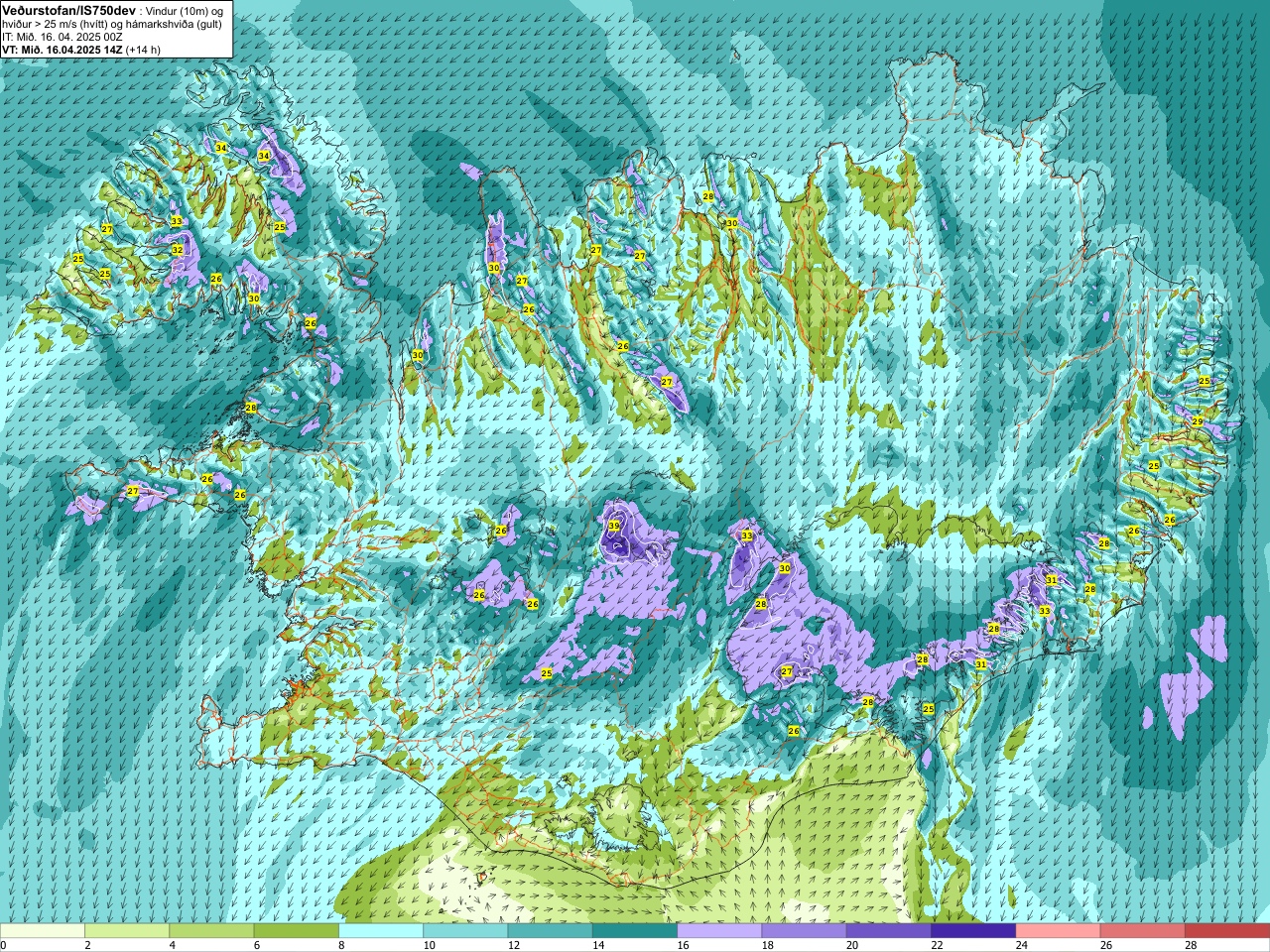
Task: Click the olive green 6–8 legend band
Action: point(297,931)
